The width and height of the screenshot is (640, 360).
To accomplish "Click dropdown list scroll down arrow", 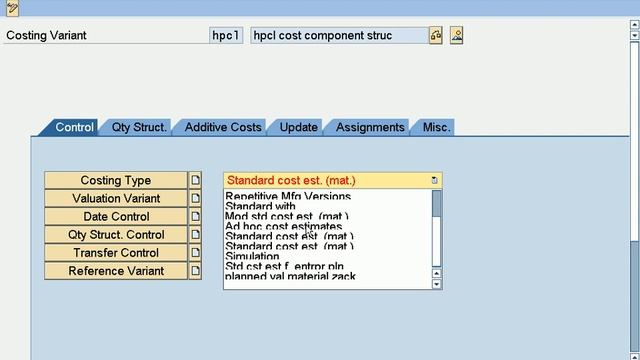I will (x=436, y=284).
